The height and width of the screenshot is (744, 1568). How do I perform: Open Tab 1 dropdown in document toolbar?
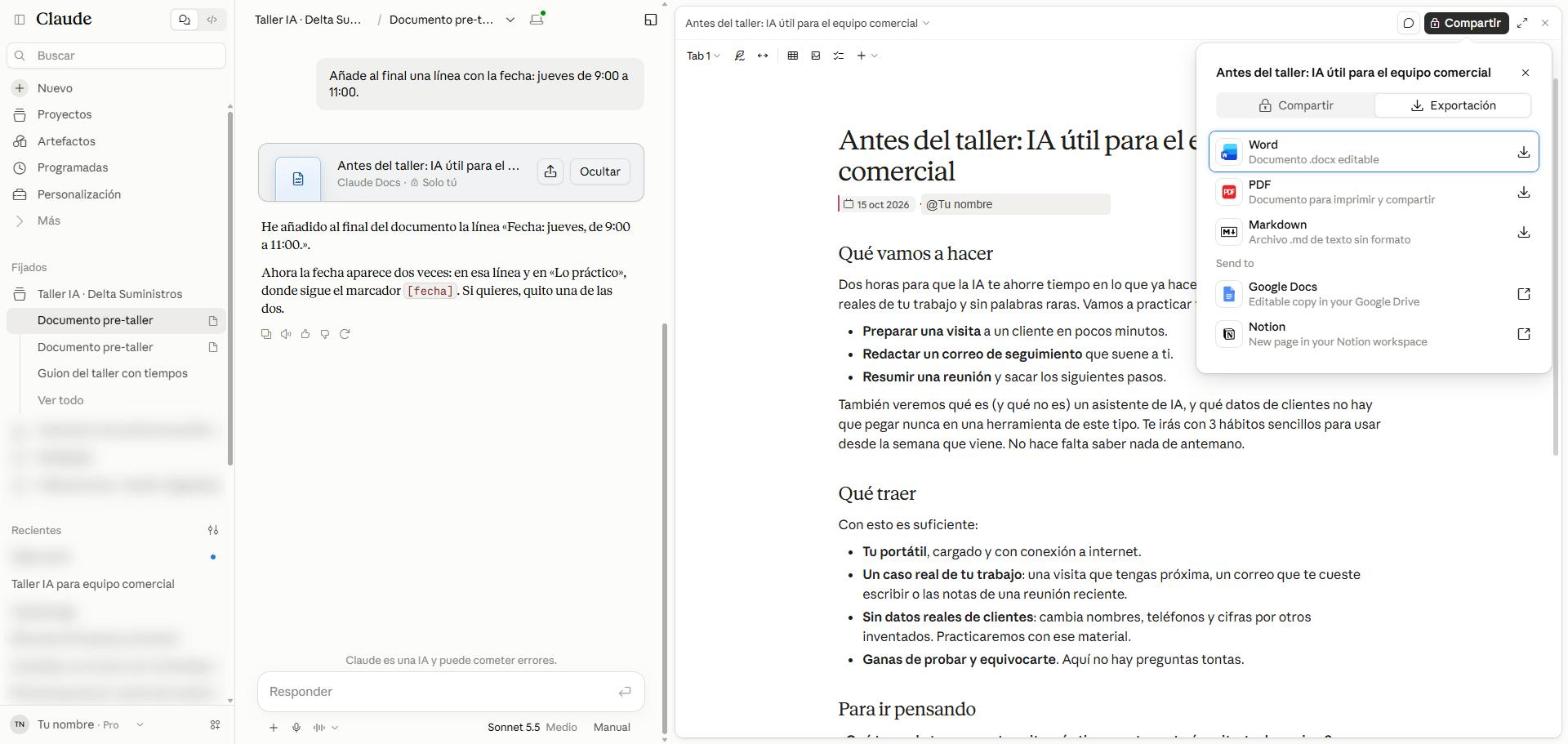click(703, 56)
